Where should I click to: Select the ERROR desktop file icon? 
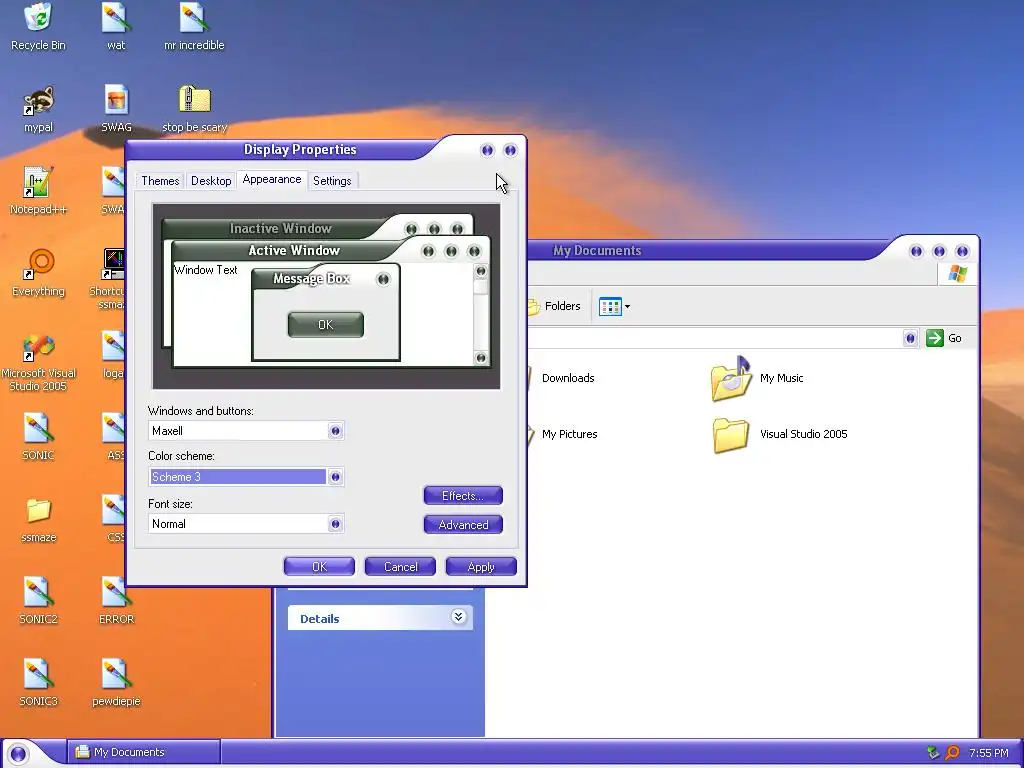tap(116, 593)
